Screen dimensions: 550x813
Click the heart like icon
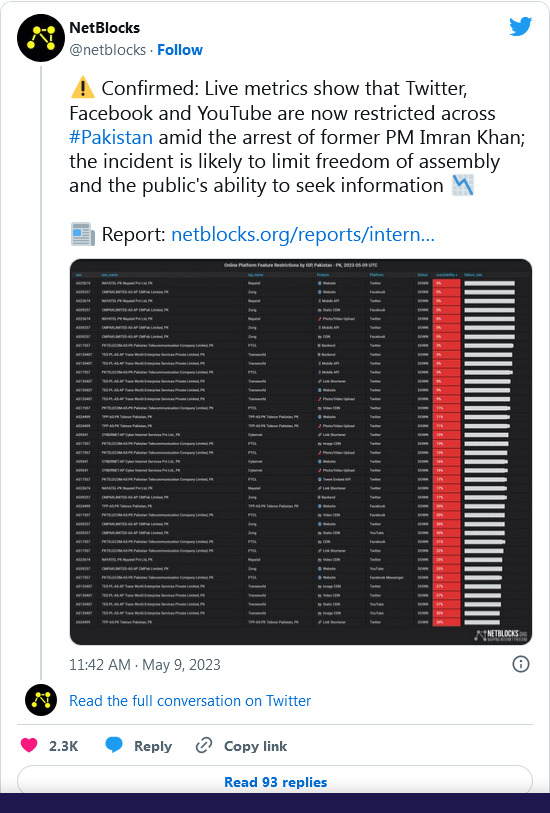(29, 745)
